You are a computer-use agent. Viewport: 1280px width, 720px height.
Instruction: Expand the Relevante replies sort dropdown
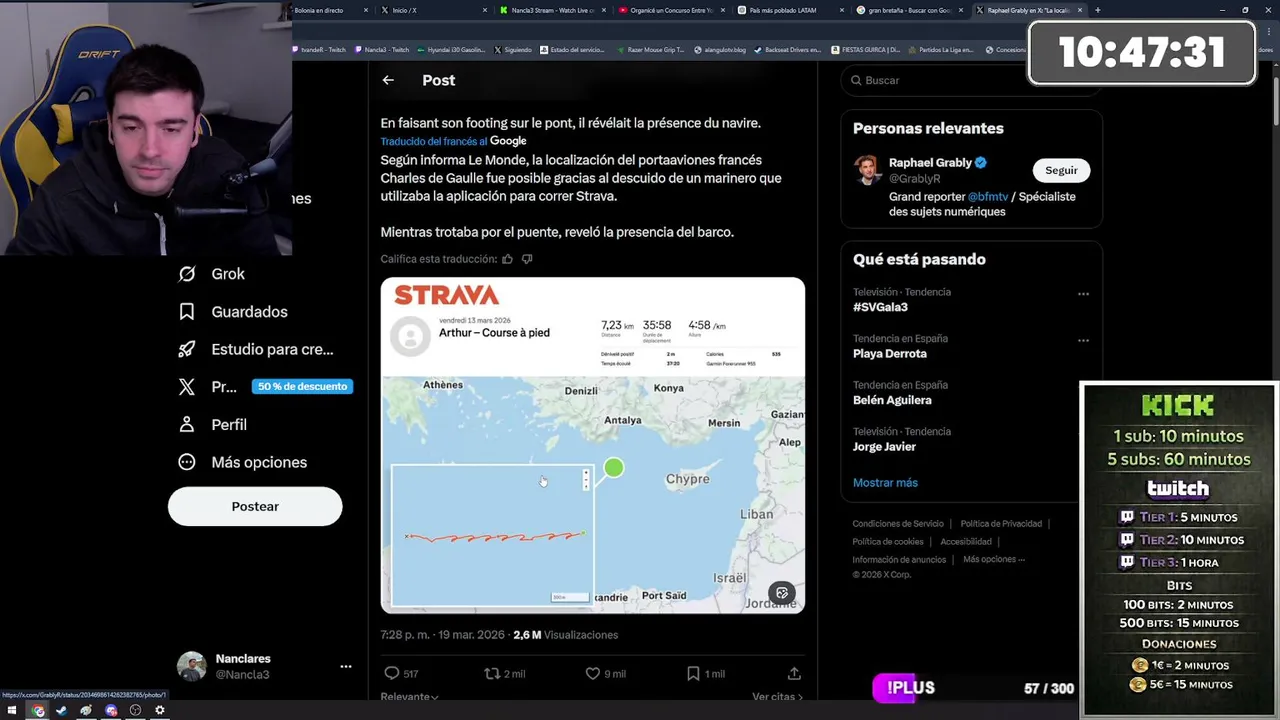point(409,696)
